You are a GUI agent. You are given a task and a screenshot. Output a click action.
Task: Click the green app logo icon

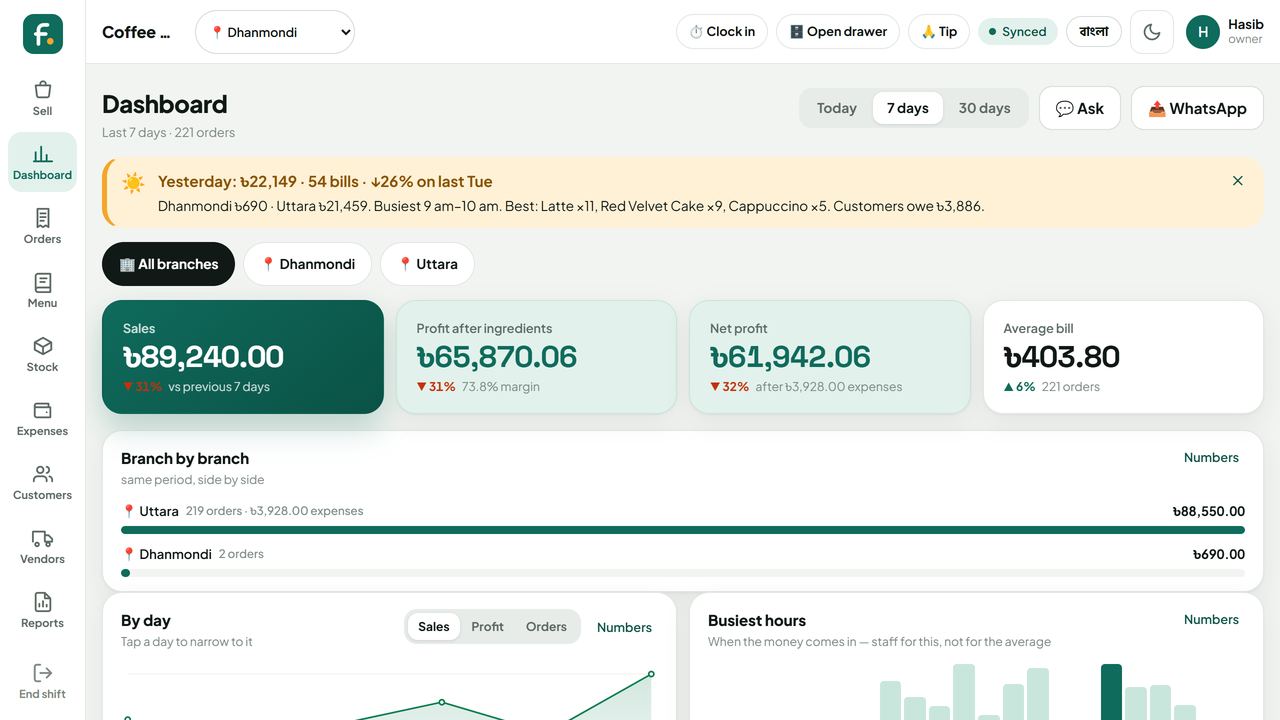[43, 34]
